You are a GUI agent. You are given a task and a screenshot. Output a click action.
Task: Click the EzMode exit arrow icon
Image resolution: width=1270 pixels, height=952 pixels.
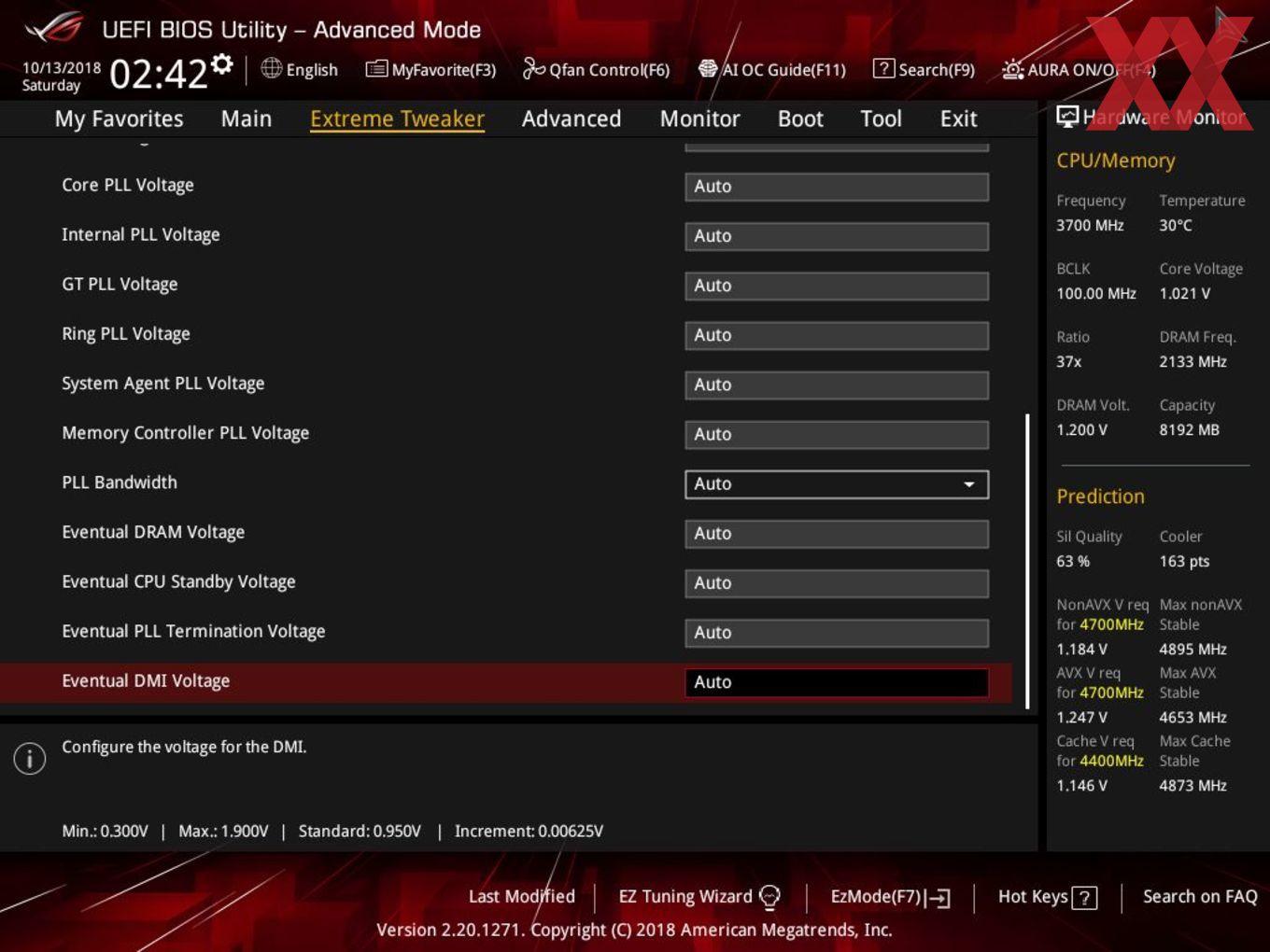(x=938, y=898)
